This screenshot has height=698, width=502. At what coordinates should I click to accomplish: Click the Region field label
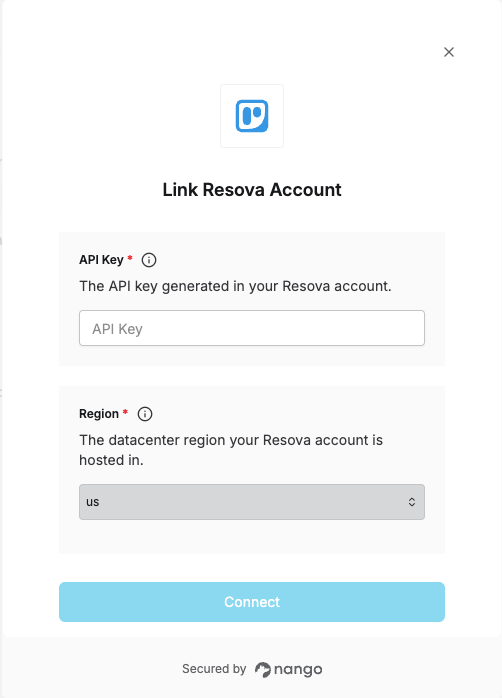[99, 414]
